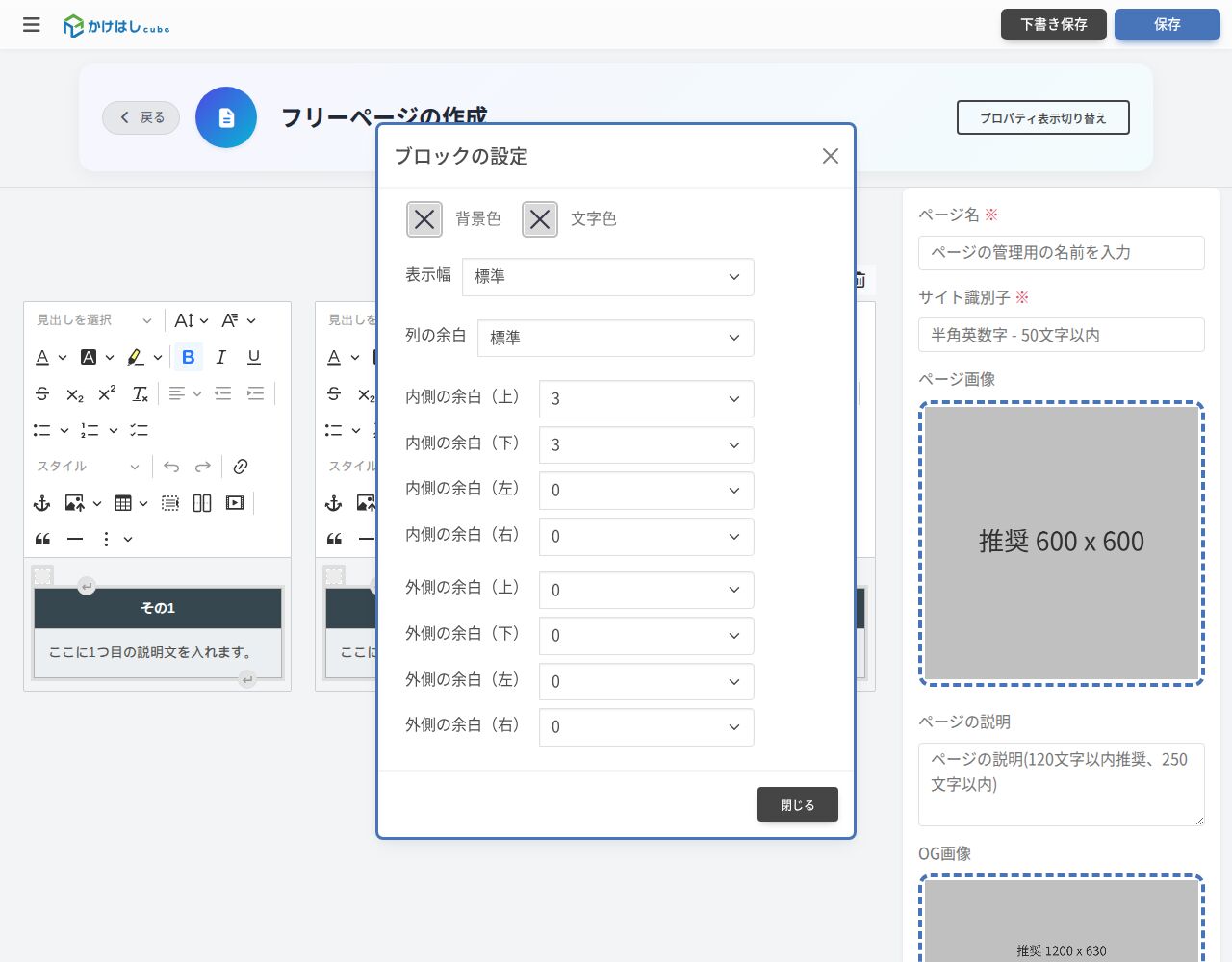The height and width of the screenshot is (962, 1232).
Task: Close the ブロックの設定 dialog with X
Action: [x=831, y=156]
